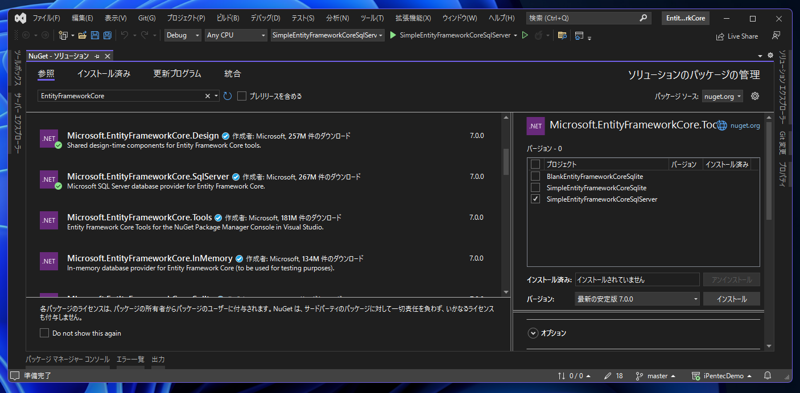Toggle the select-all projects header checkbox
The height and width of the screenshot is (393, 800).
535,164
